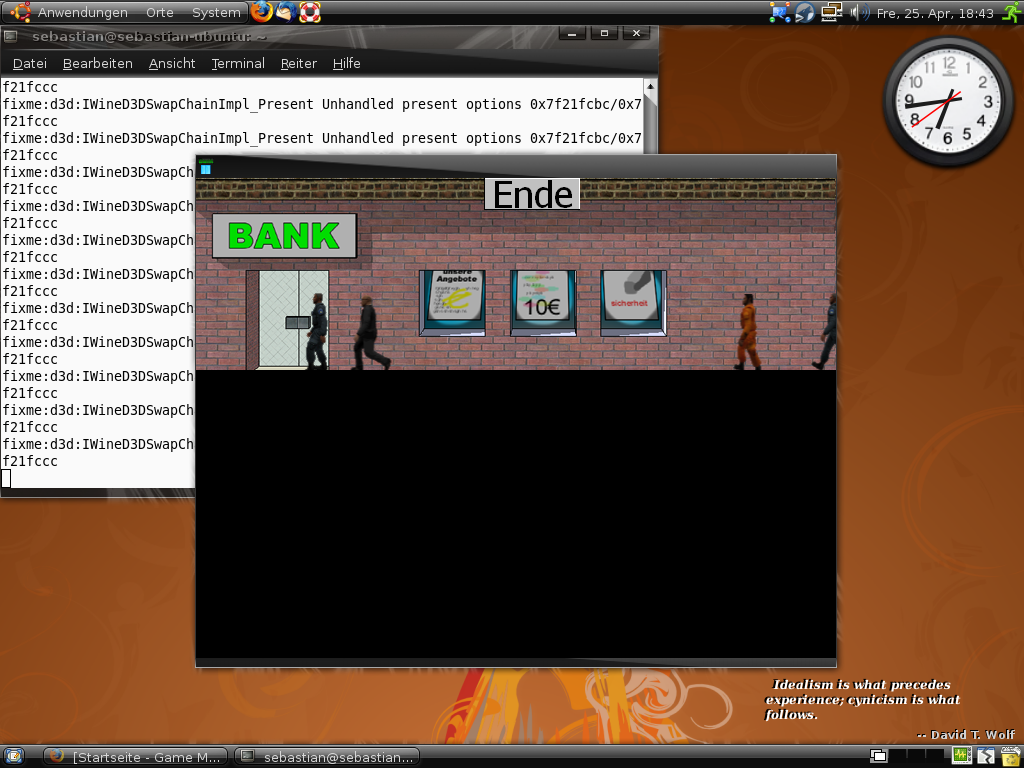
Task: Click the terminal scrollbar up arrow
Action: (650, 86)
